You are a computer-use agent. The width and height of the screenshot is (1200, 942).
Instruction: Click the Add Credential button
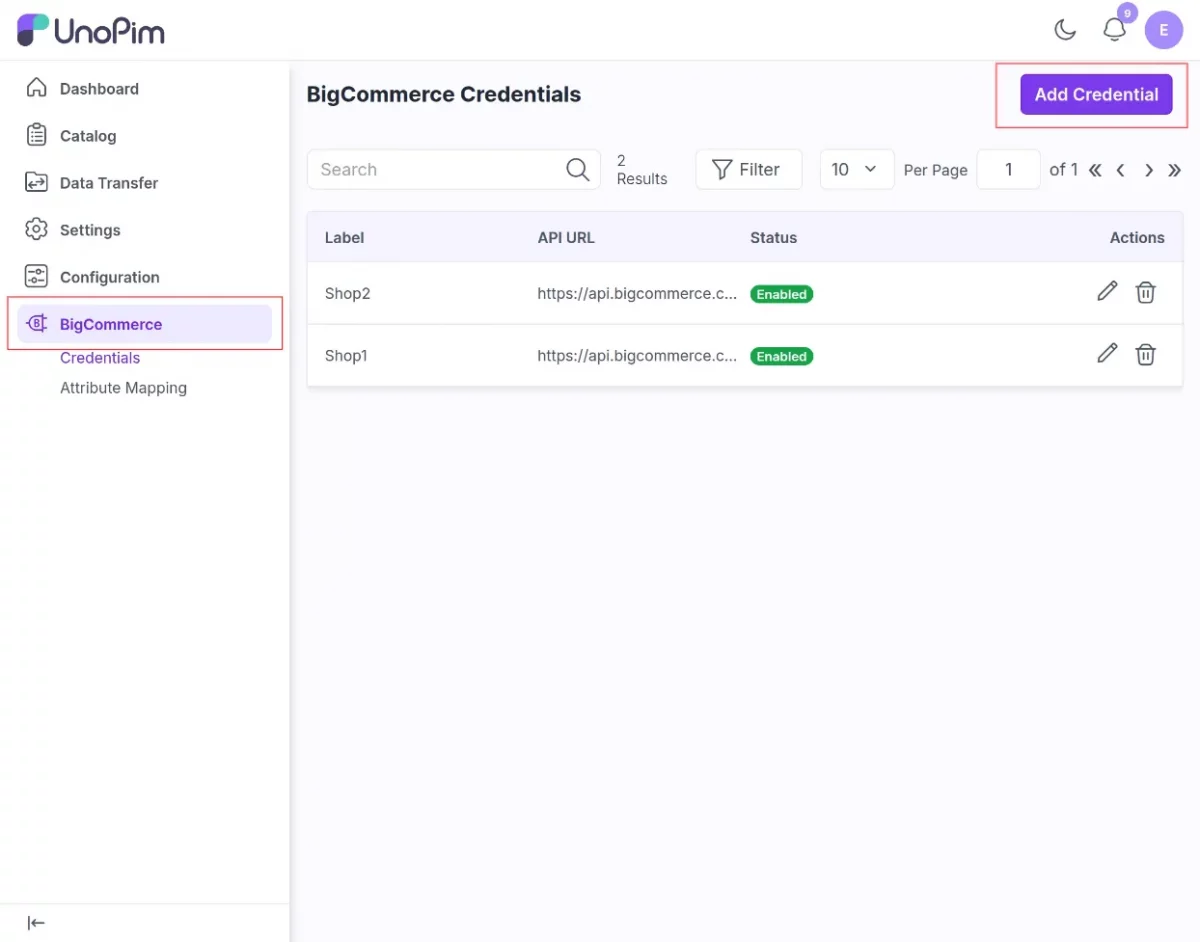coord(1096,94)
